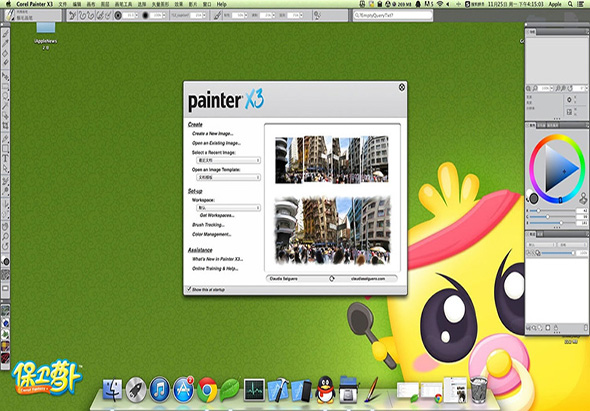
Task: Open Color Management from Welcome dialog
Action: (x=211, y=234)
